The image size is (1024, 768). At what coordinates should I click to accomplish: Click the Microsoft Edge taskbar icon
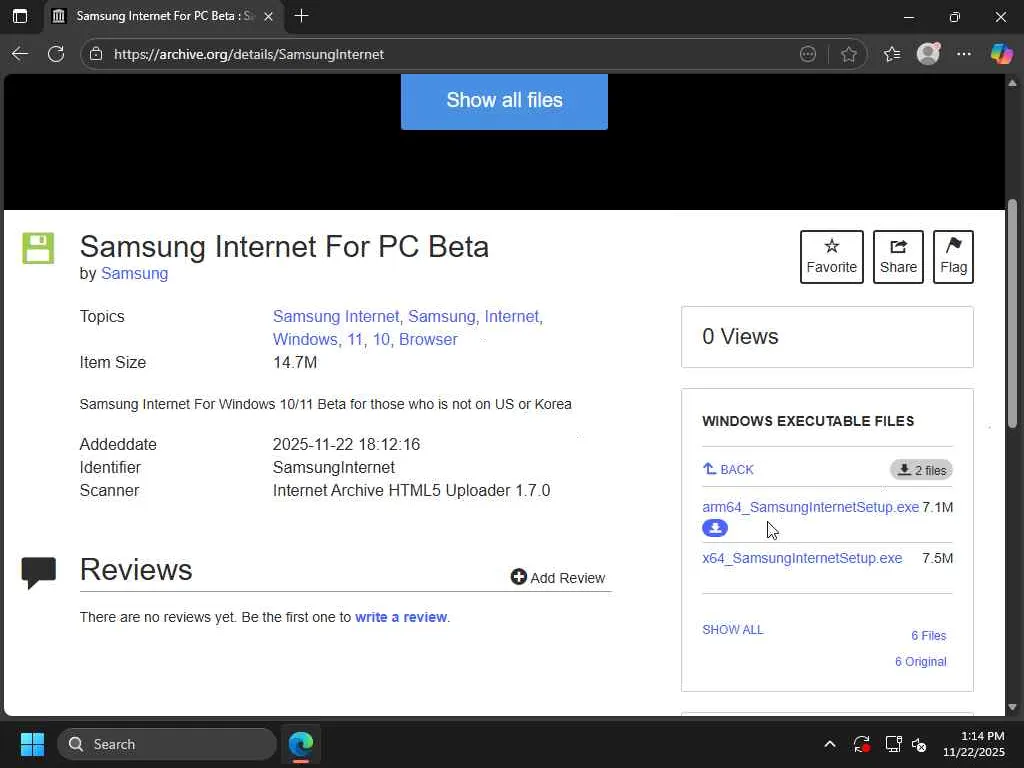[x=301, y=744]
